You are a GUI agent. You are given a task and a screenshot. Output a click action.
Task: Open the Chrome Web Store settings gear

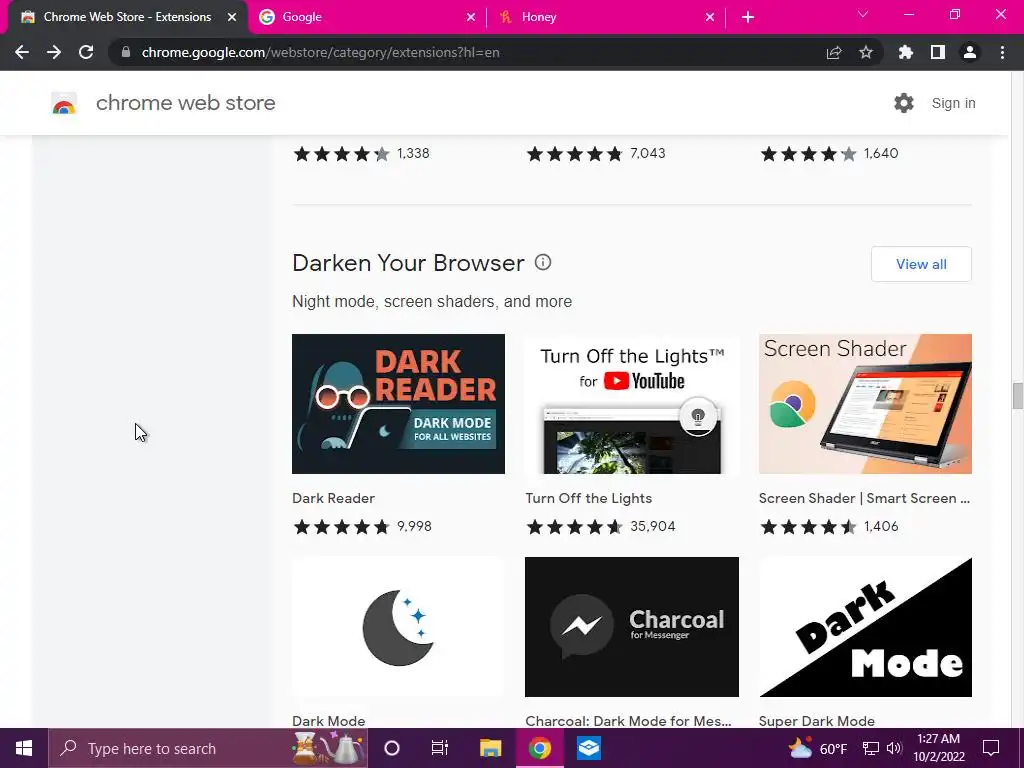[904, 103]
